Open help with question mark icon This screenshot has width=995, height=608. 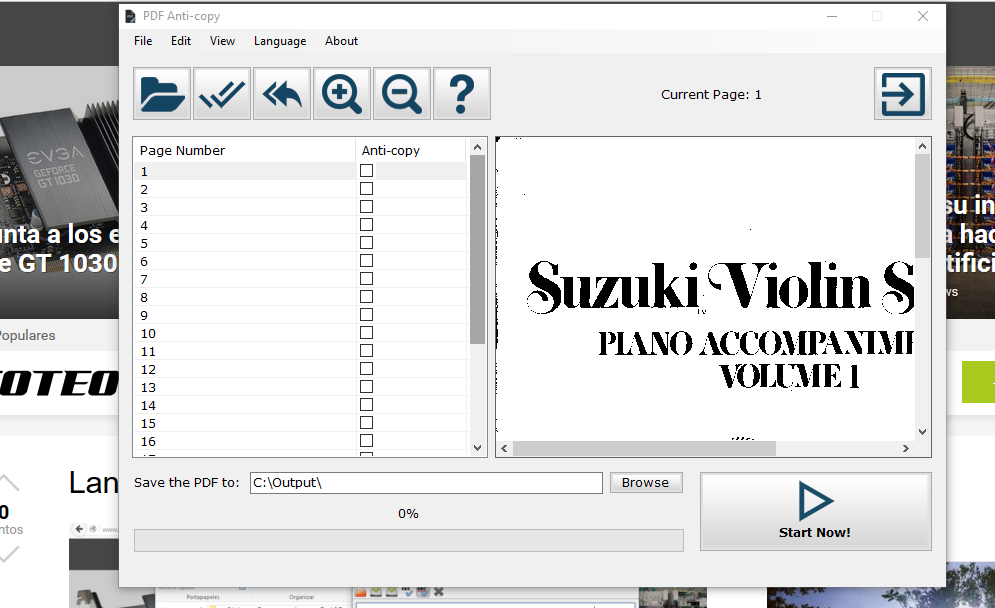(x=461, y=94)
